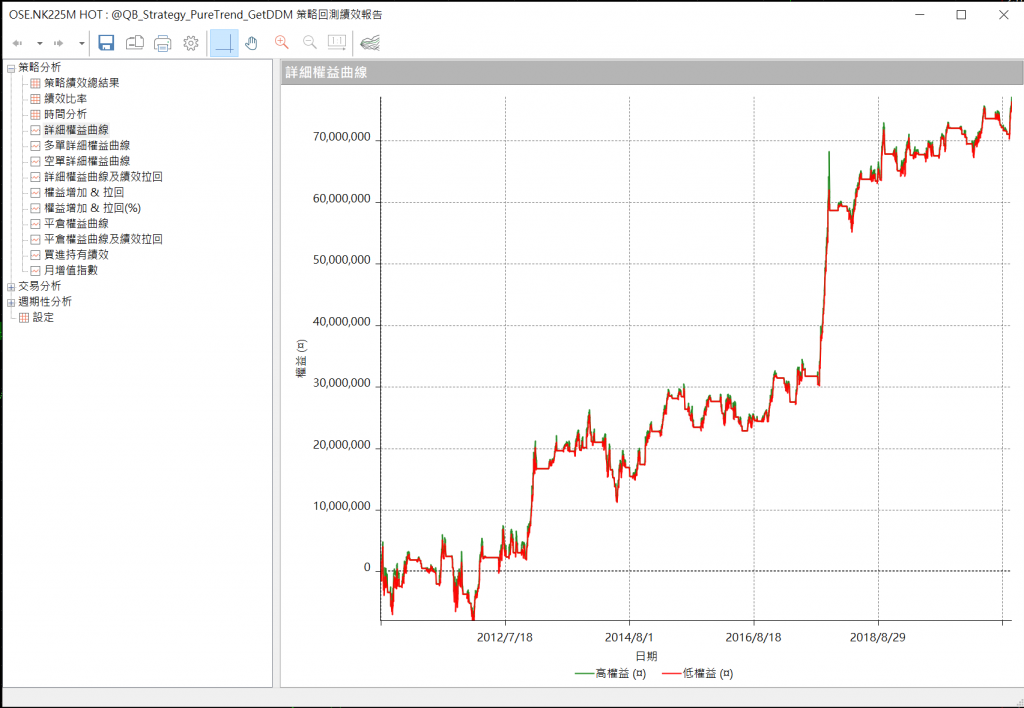Click the page setup icon beside save
The width and height of the screenshot is (1024, 708).
click(x=135, y=43)
